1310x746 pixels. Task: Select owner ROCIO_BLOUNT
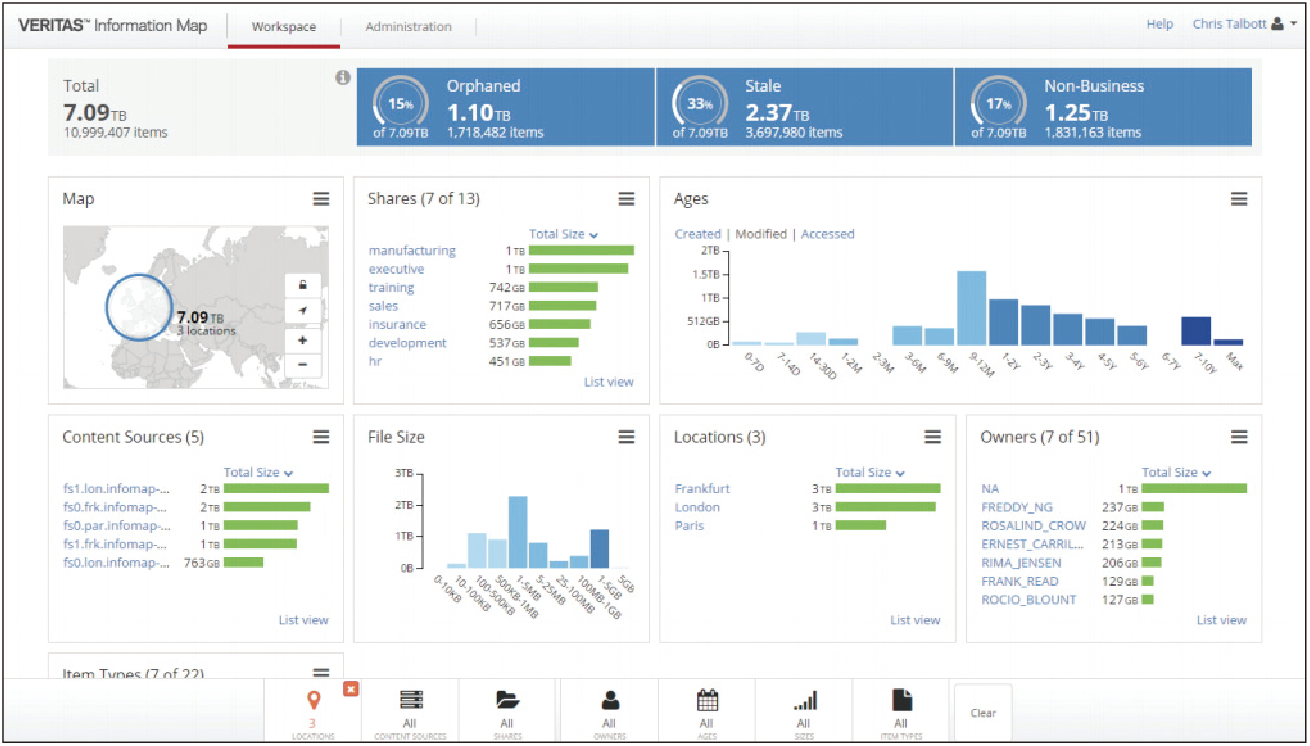click(x=1029, y=600)
